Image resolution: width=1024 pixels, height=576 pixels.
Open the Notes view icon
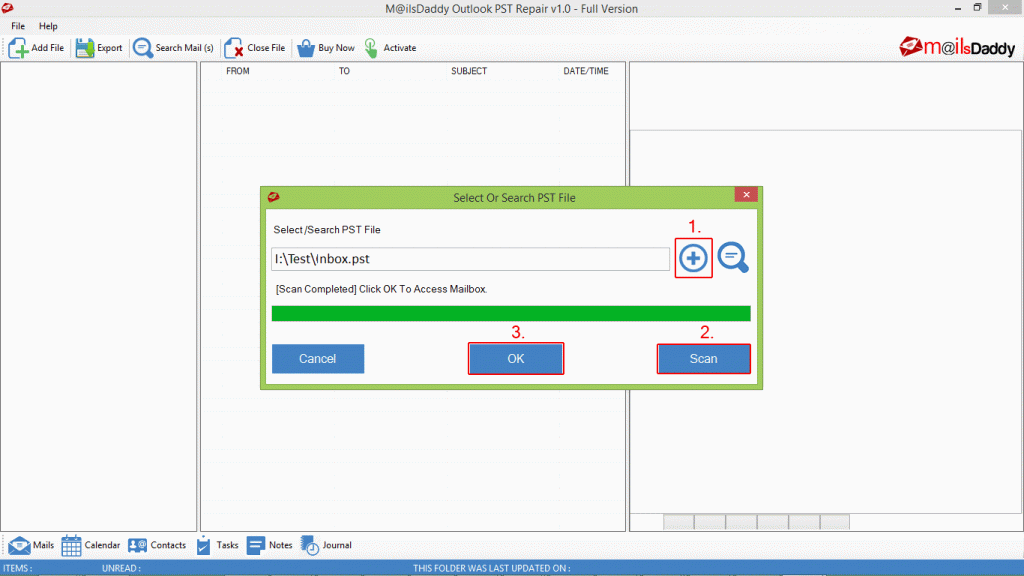pos(255,545)
